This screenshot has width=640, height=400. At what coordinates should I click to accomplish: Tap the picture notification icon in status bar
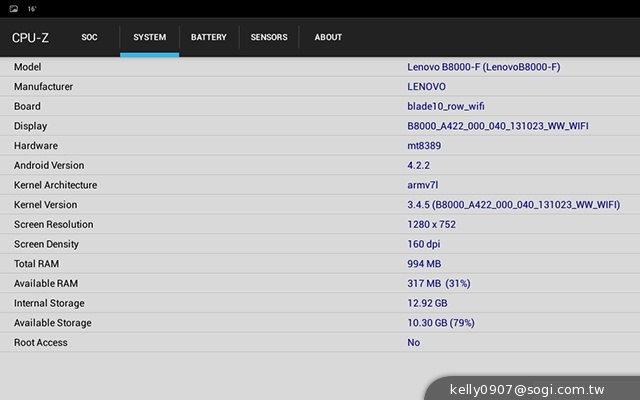coord(12,8)
